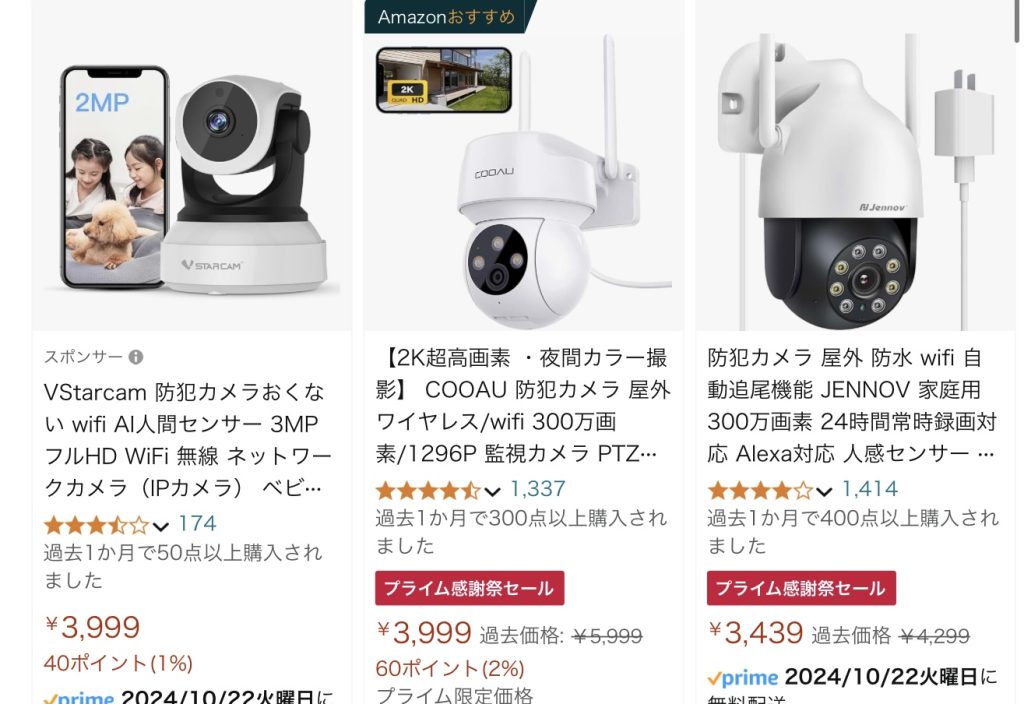Open the VStarcam 防犯カメラ title link

[188, 440]
